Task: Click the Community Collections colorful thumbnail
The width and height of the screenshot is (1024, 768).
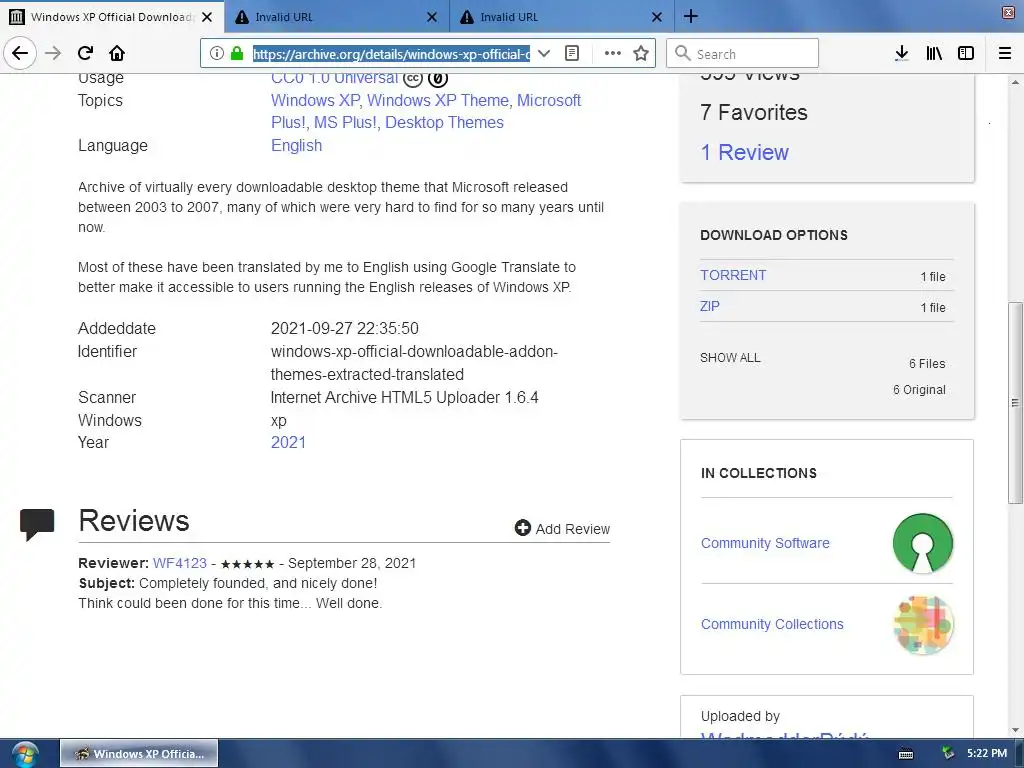Action: (x=923, y=625)
